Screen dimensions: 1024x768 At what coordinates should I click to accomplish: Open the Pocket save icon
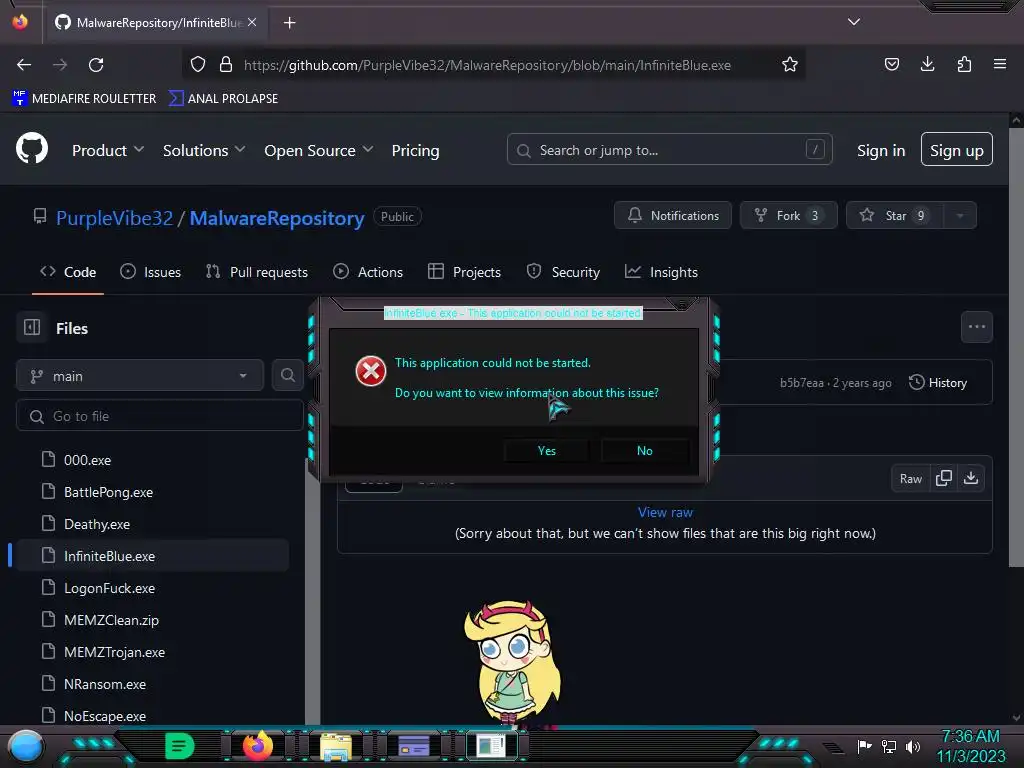[x=891, y=64]
